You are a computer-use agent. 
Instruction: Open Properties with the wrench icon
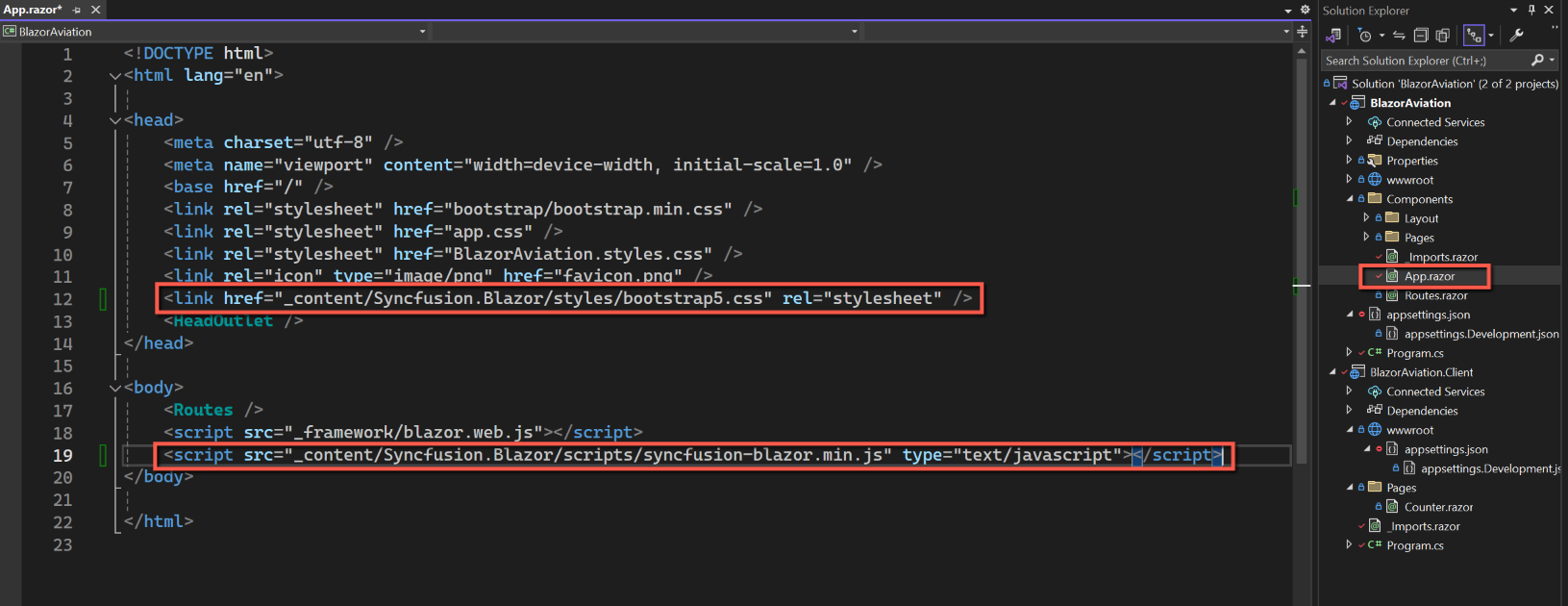coord(1516,36)
